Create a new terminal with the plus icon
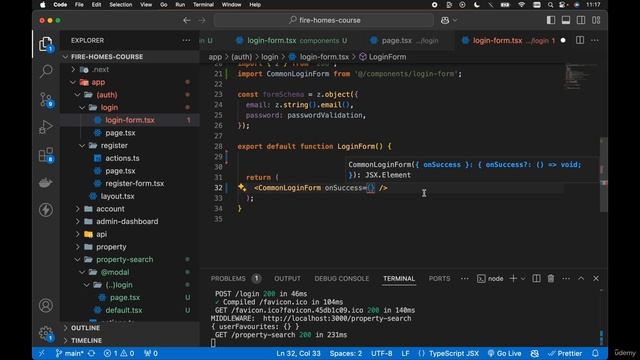This screenshot has width=640, height=360. pos(513,278)
